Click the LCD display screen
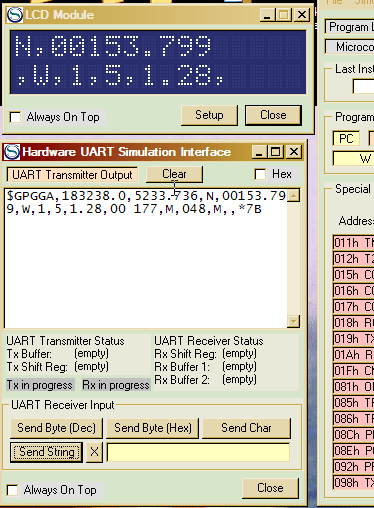 (158, 62)
